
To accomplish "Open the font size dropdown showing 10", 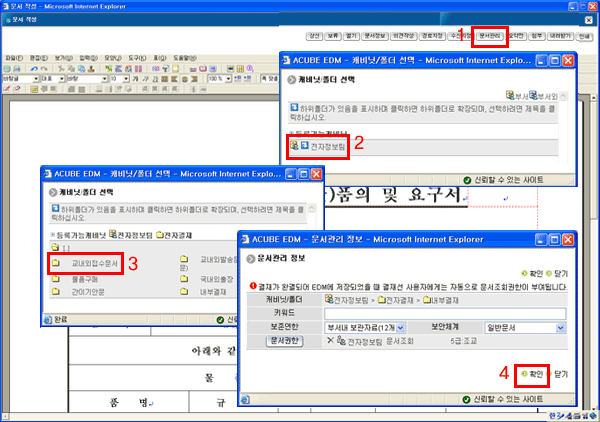I will click(126, 79).
